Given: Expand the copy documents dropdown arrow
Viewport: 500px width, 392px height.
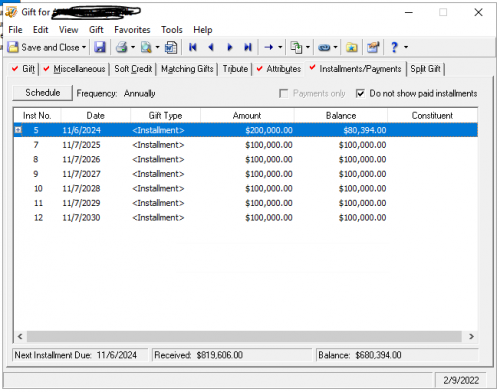Looking at the screenshot, I should click(308, 47).
